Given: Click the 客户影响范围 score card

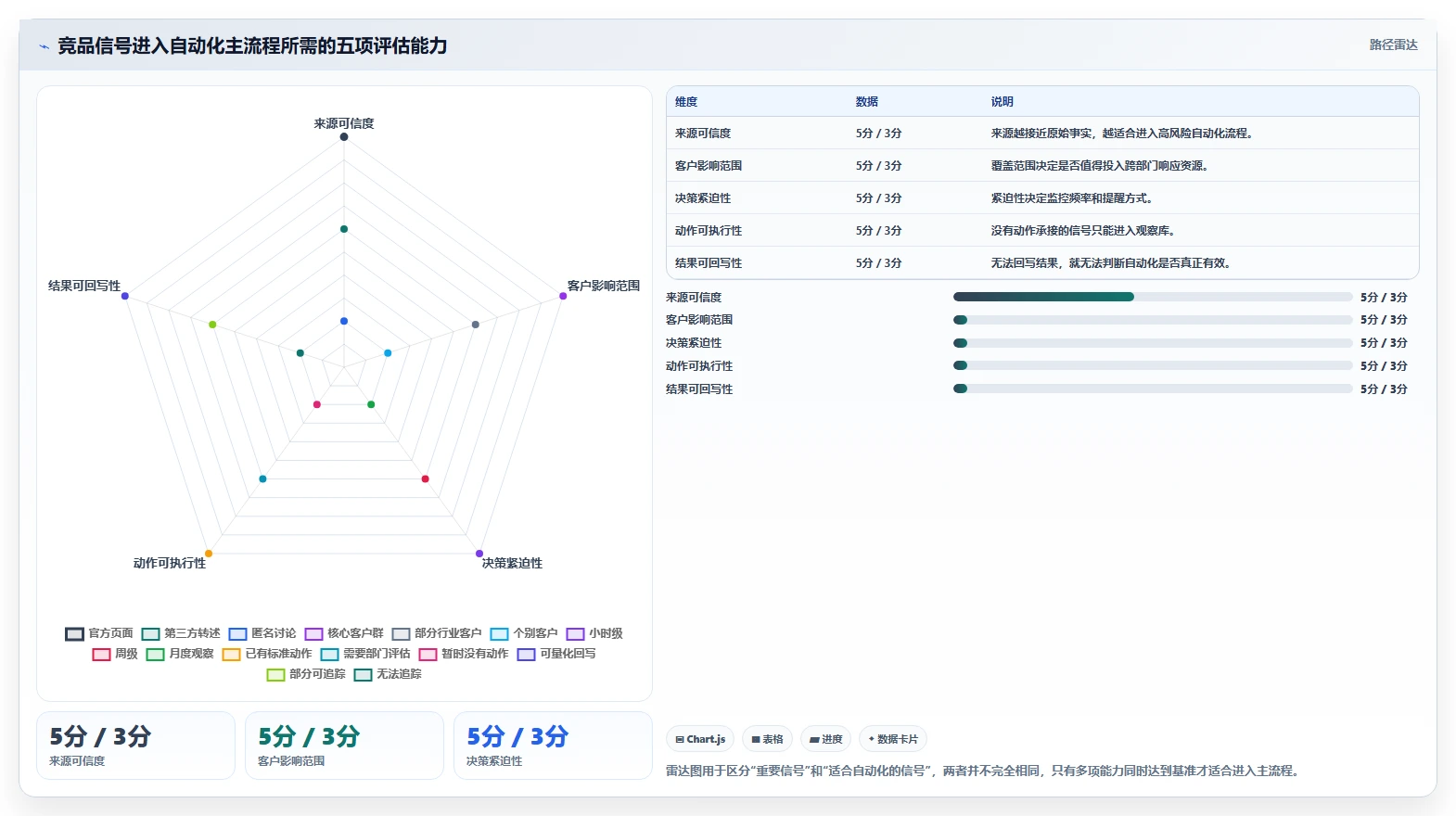Looking at the screenshot, I should pyautogui.click(x=344, y=746).
